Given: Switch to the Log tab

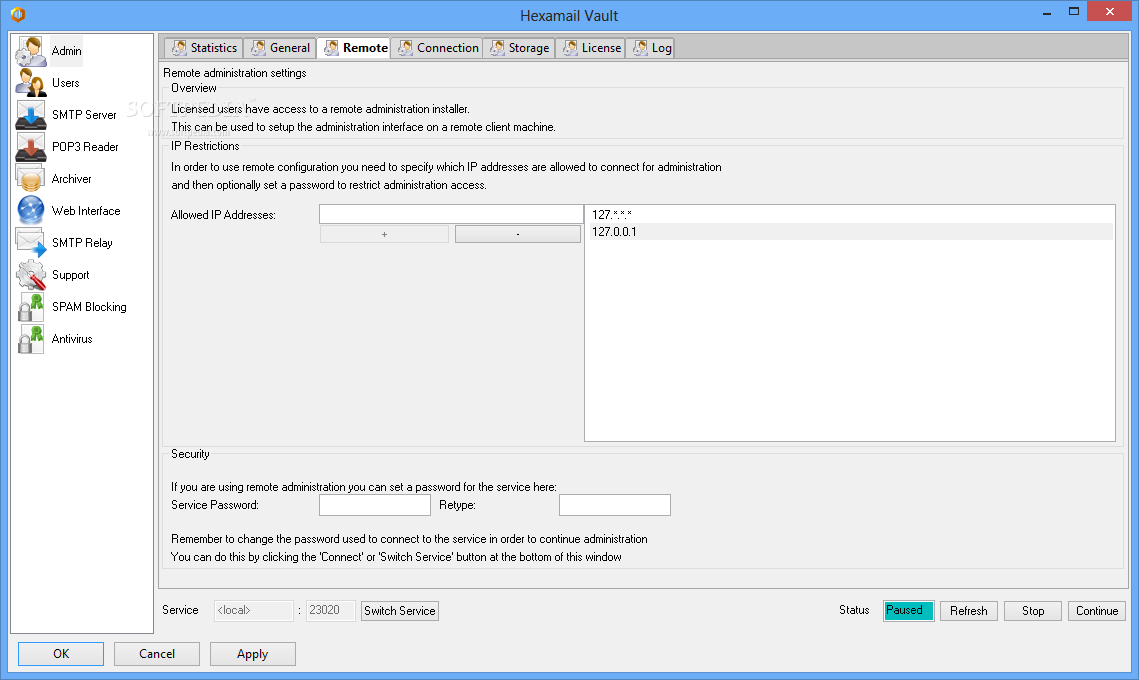Looking at the screenshot, I should point(651,48).
